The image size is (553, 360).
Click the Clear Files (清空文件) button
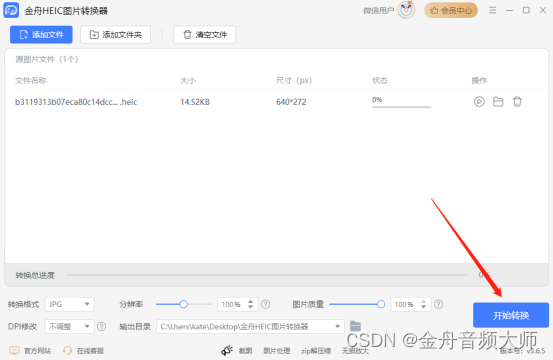click(x=205, y=35)
